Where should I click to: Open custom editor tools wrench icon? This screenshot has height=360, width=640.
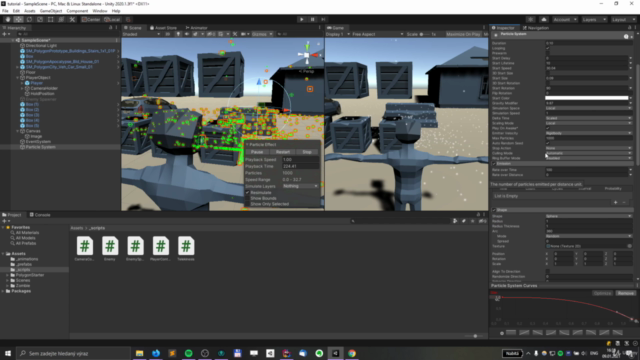(72, 19)
